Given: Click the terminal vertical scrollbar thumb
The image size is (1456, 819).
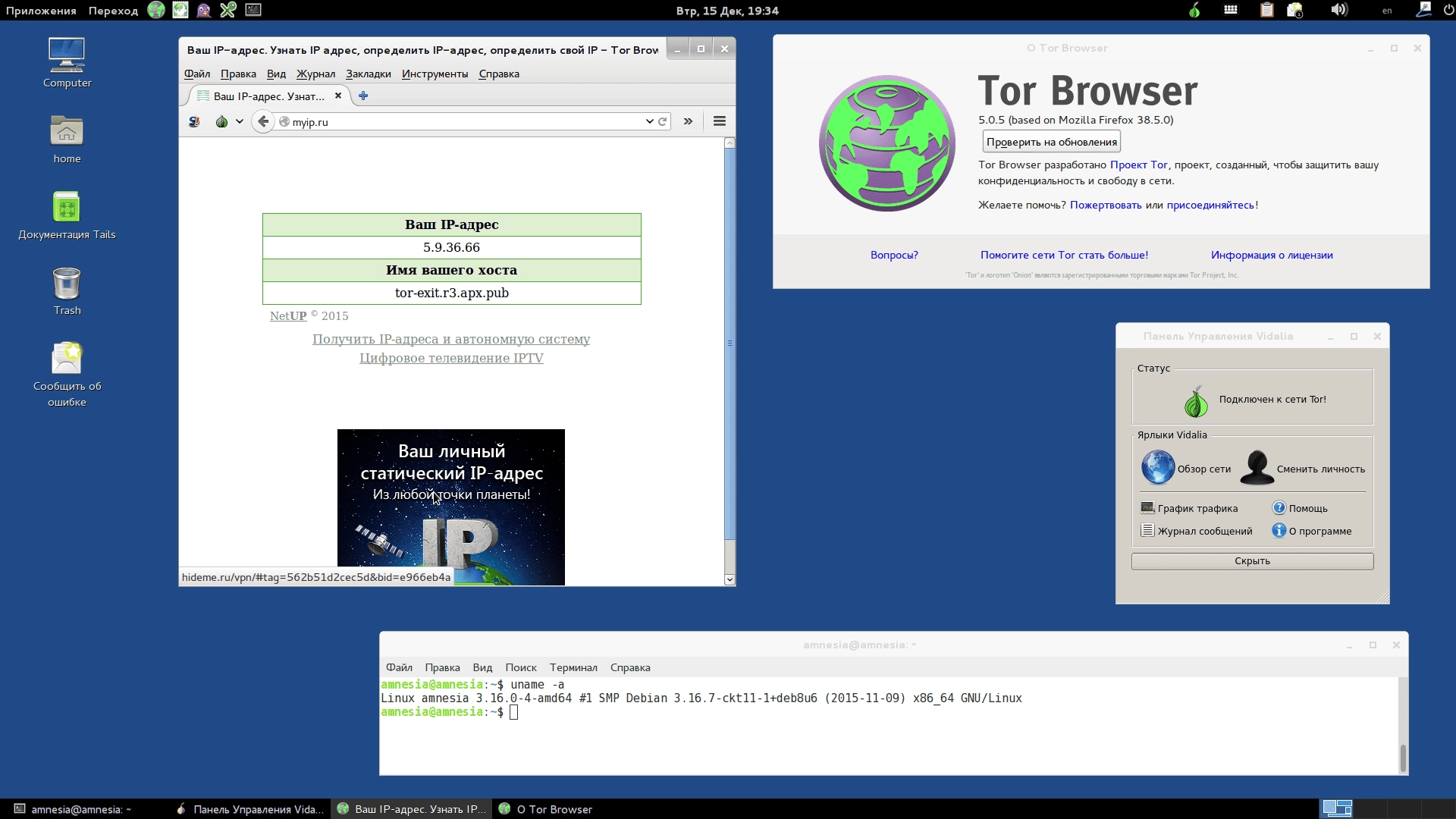Looking at the screenshot, I should pos(1403,758).
